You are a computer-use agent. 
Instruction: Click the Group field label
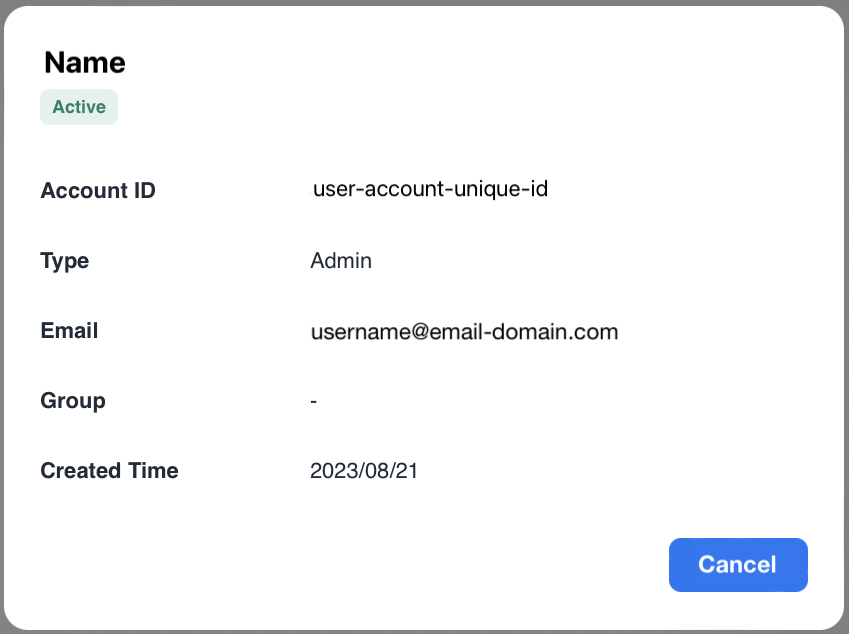(x=73, y=401)
